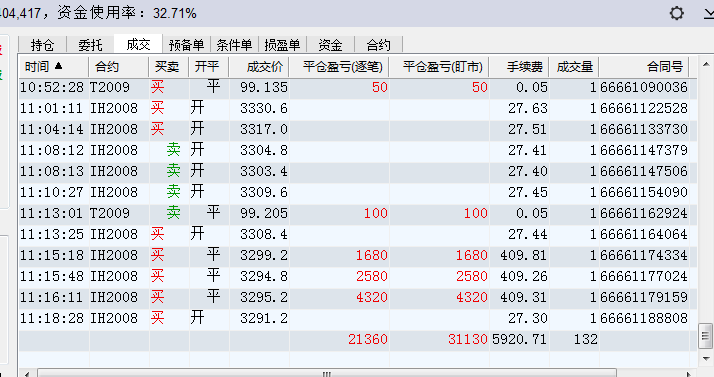This screenshot has width=714, height=377.
Task: Switch to the 持仓 tab
Action: [42, 45]
